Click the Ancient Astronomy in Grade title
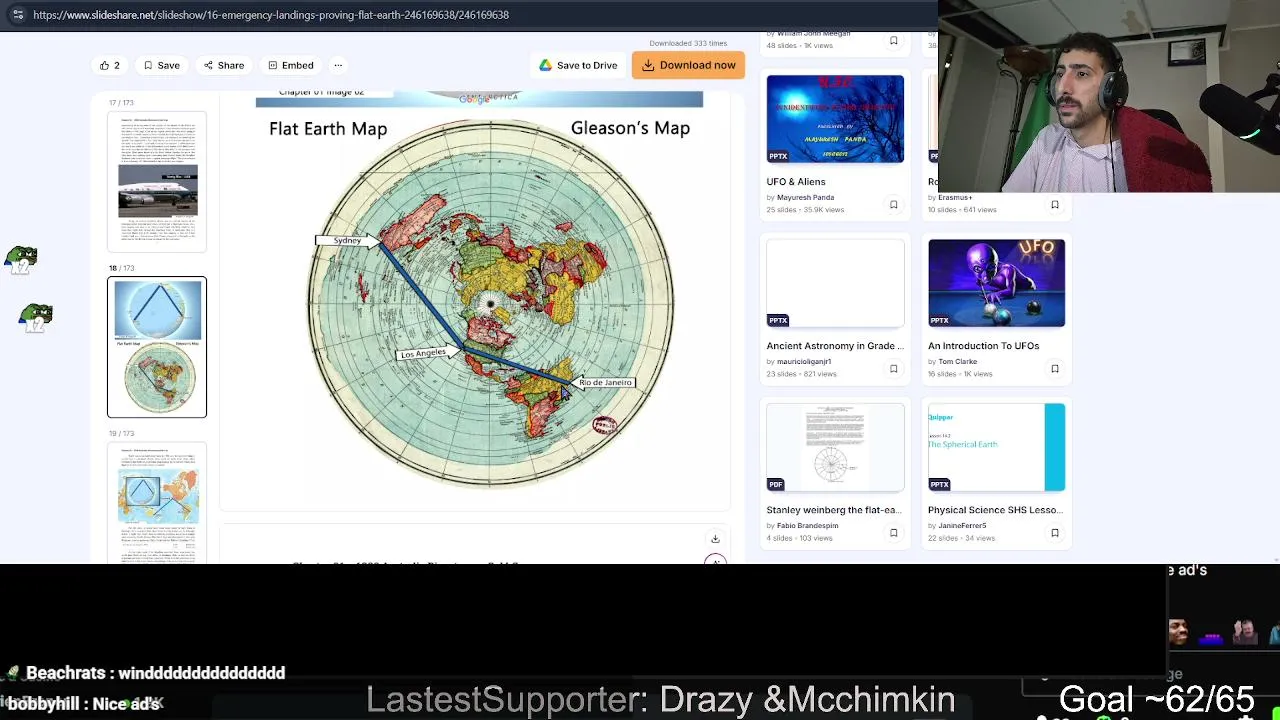Viewport: 1280px width, 720px height. click(x=835, y=346)
